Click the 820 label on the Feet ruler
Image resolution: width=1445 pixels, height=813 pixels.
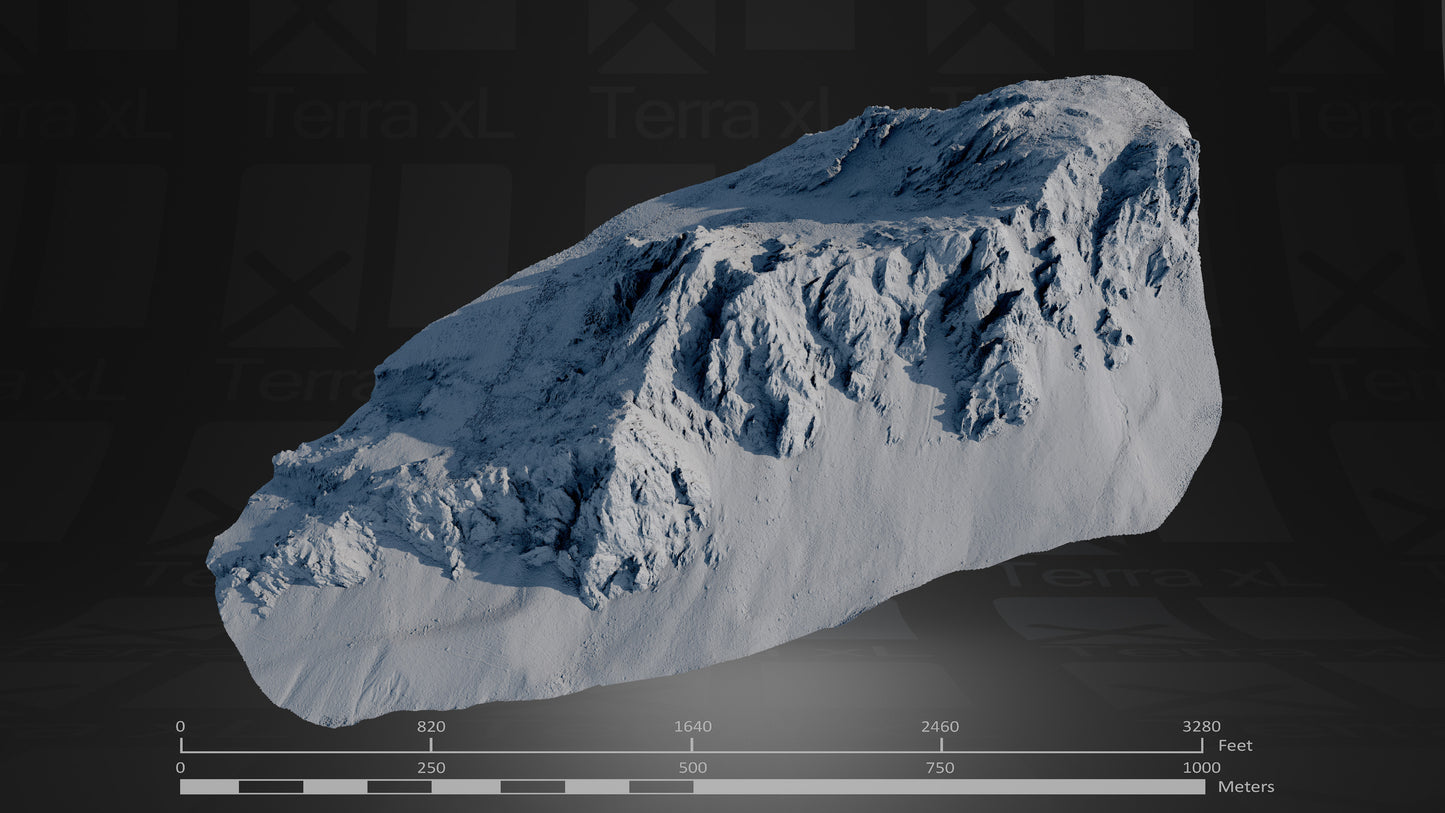point(430,728)
